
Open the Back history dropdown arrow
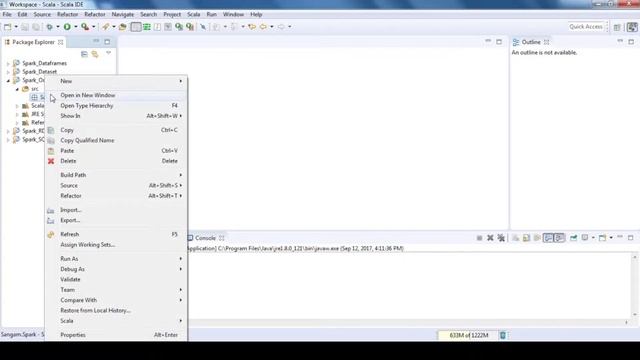(272, 27)
